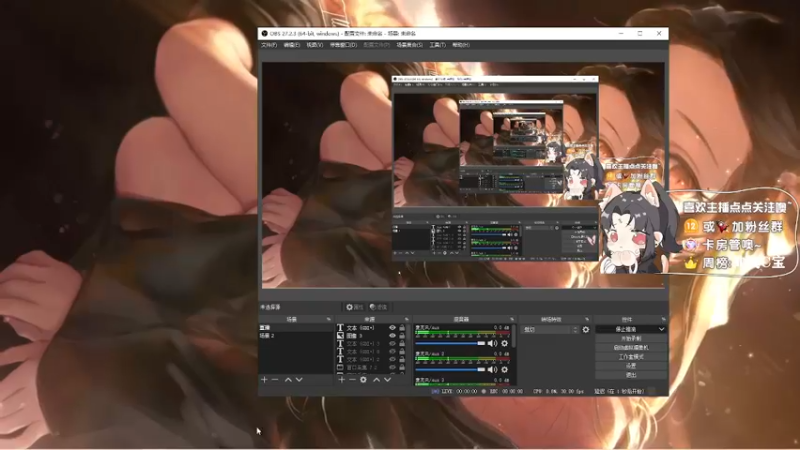This screenshot has width=800, height=450.
Task: Open 设置 from the controls panel
Action: [x=631, y=366]
